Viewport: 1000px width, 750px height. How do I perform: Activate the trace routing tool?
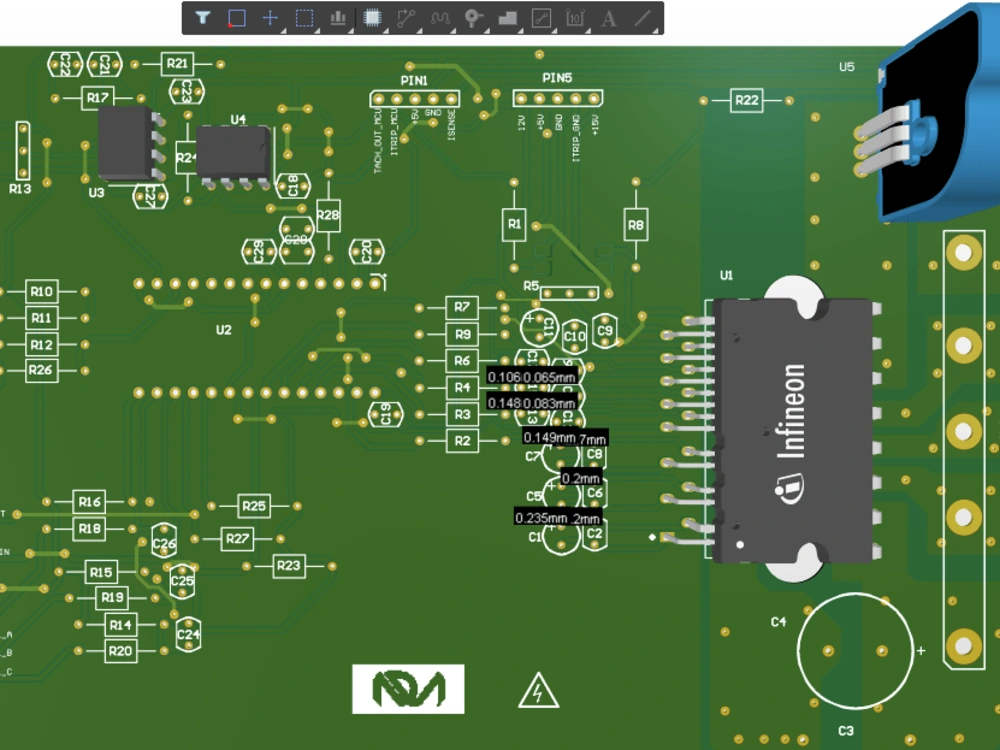406,16
